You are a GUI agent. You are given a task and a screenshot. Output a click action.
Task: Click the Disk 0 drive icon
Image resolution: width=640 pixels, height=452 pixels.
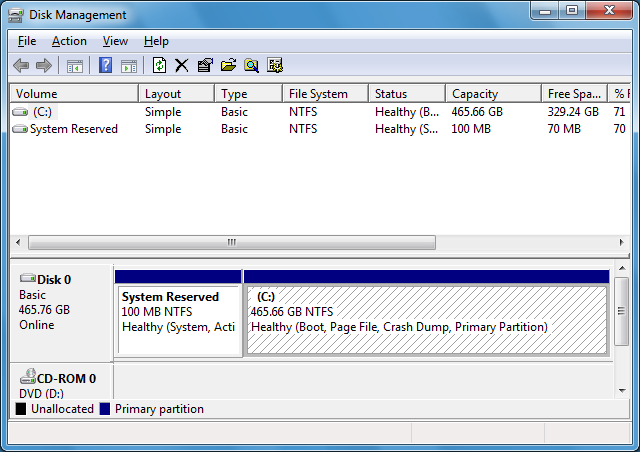coord(28,278)
